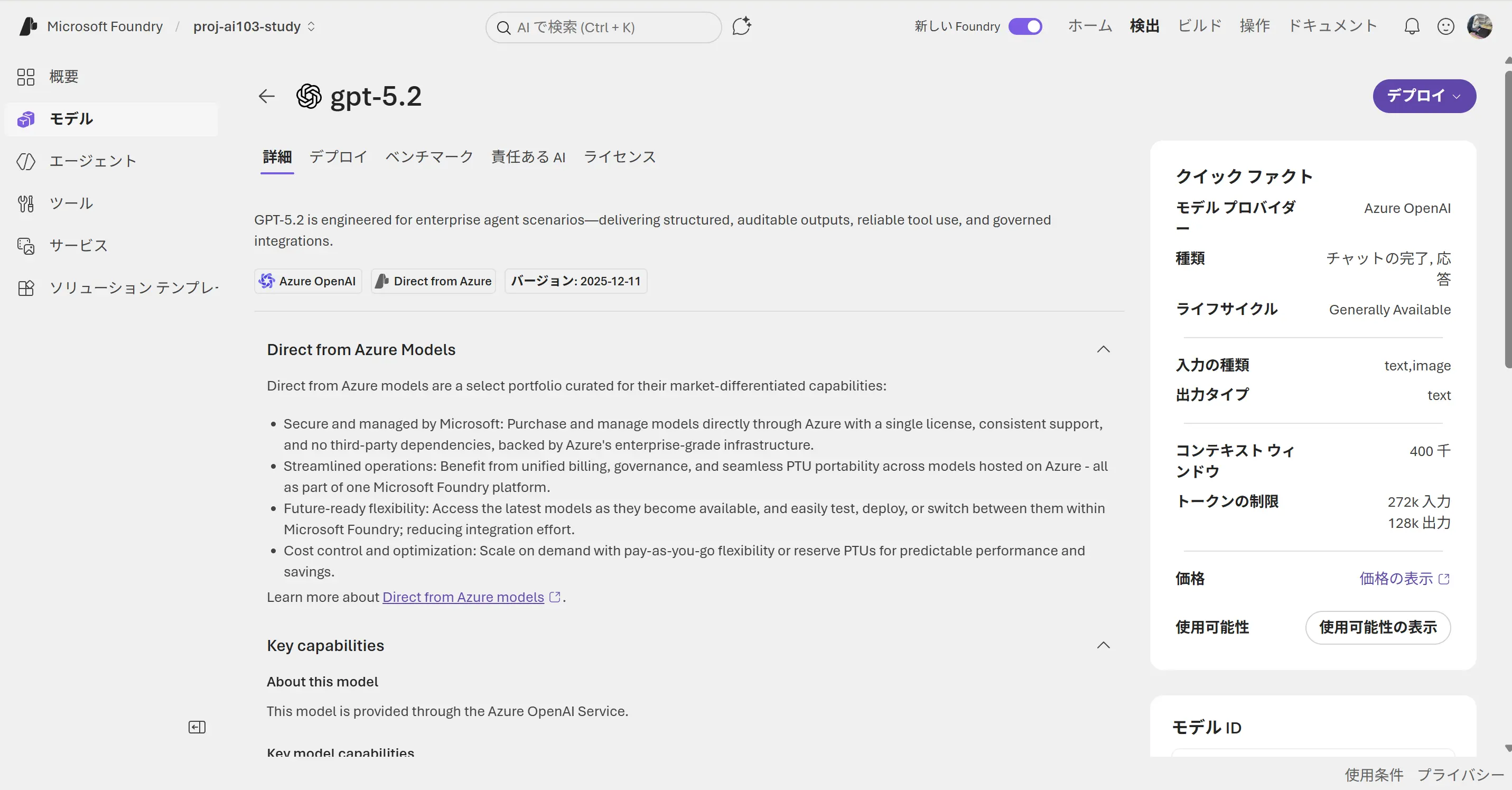This screenshot has width=1512, height=790.
Task: Open the user profile avatar
Action: (1479, 26)
